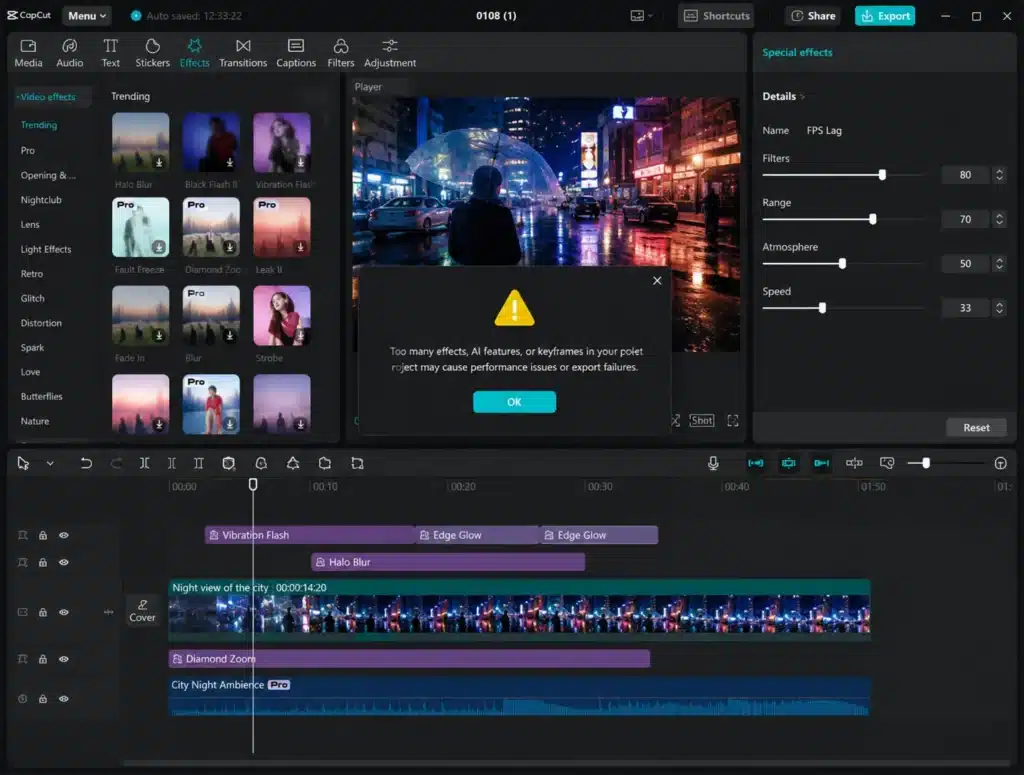Image resolution: width=1024 pixels, height=775 pixels.
Task: Click the Export button
Action: coord(885,16)
